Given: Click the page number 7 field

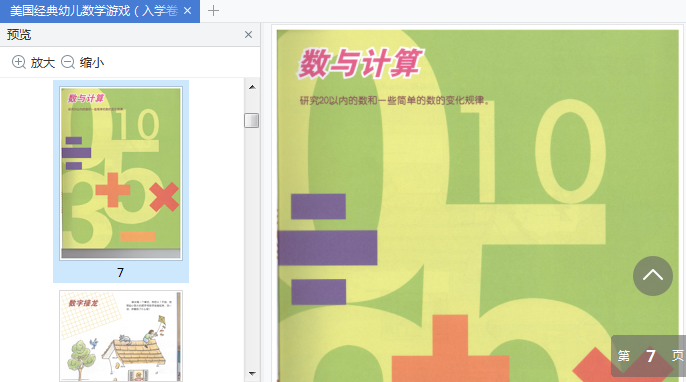Looking at the screenshot, I should coord(651,356).
